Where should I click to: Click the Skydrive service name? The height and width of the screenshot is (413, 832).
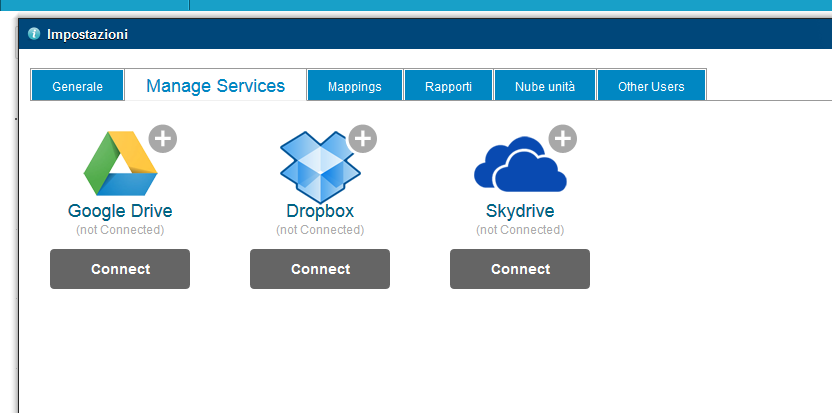[520, 211]
